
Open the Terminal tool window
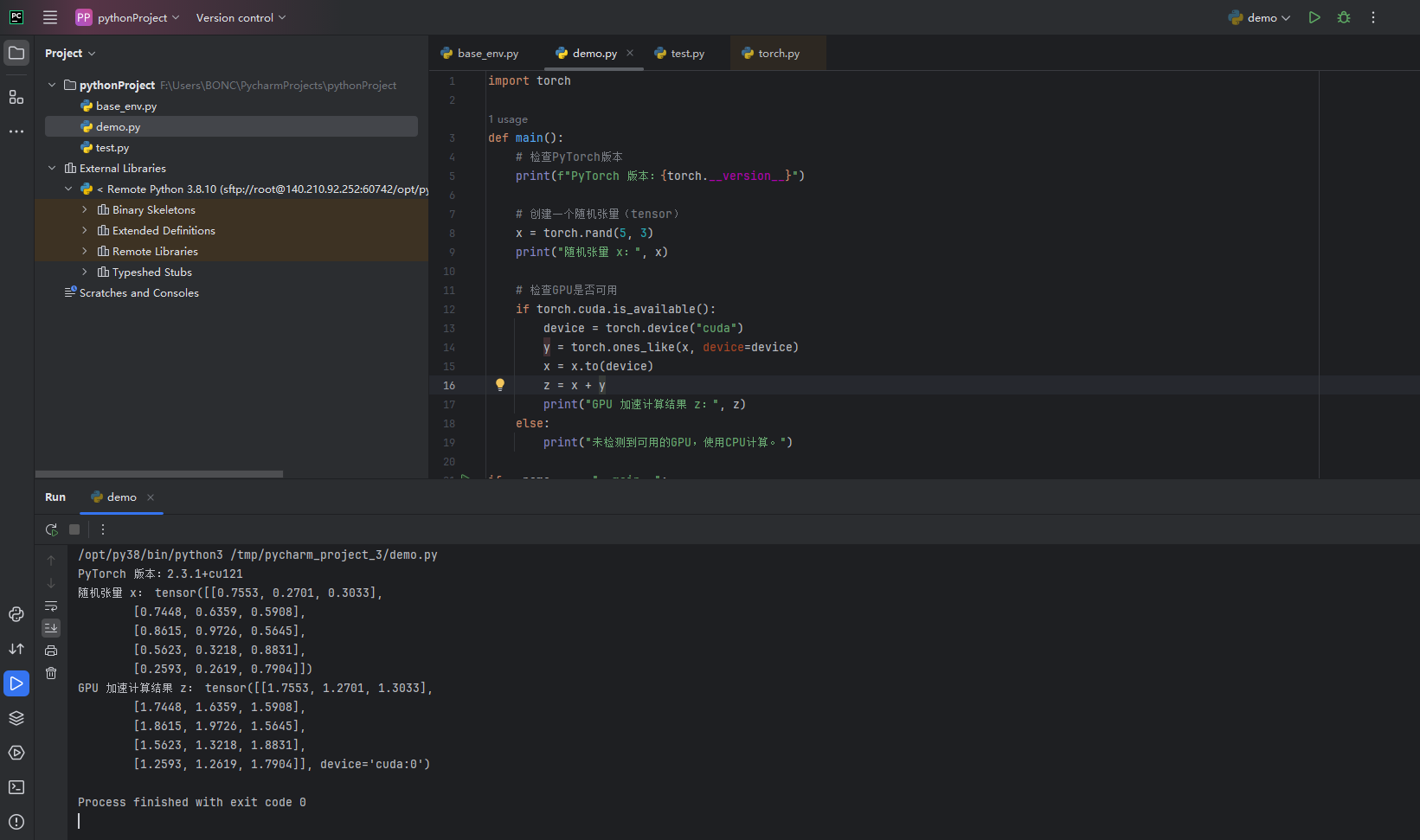point(16,787)
